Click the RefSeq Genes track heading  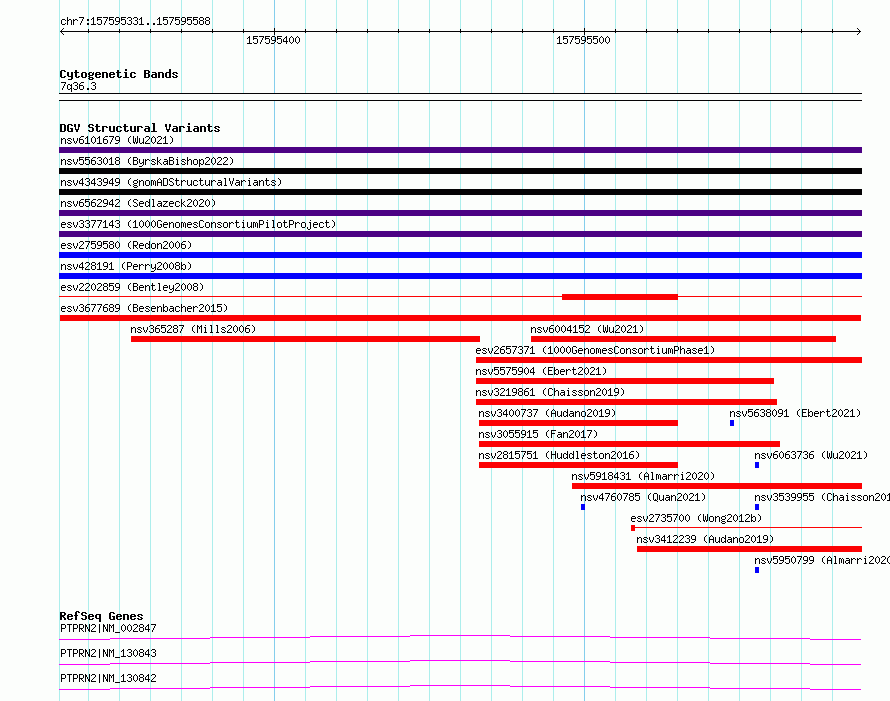pos(102,616)
